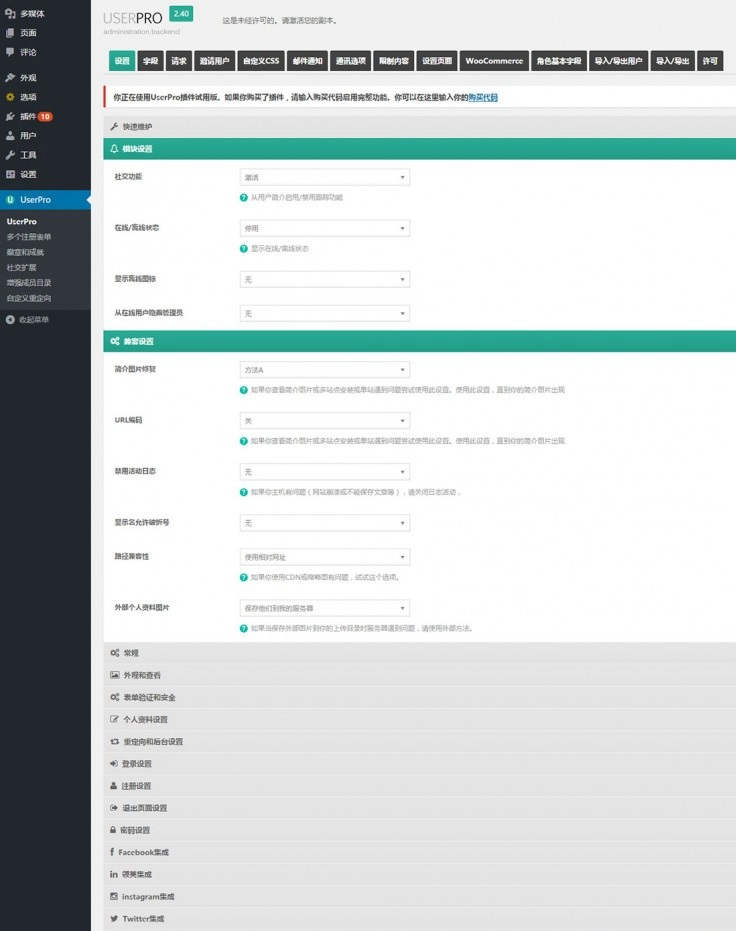Viewport: 736px width, 931px height.
Task: Switch to the 邮件通知 tab
Action: coord(307,61)
